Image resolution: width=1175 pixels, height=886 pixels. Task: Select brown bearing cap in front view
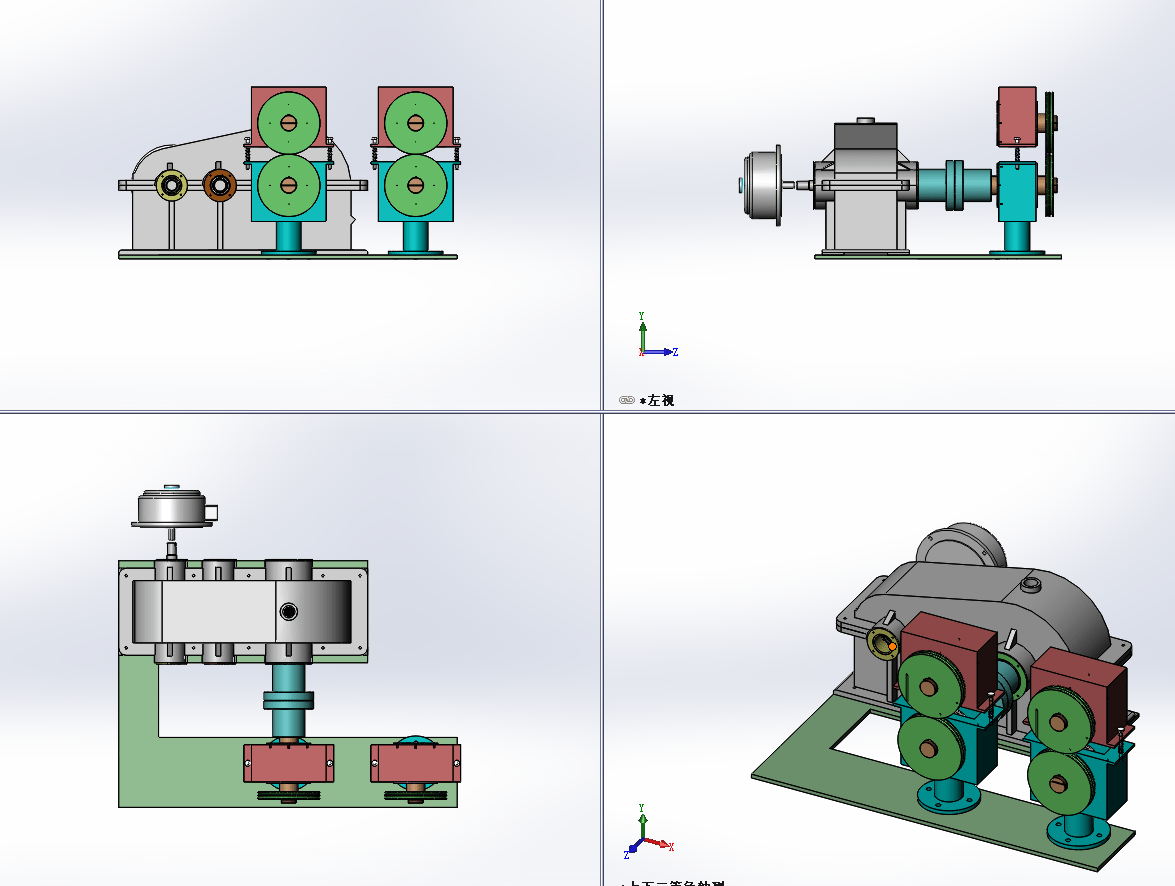tap(220, 185)
